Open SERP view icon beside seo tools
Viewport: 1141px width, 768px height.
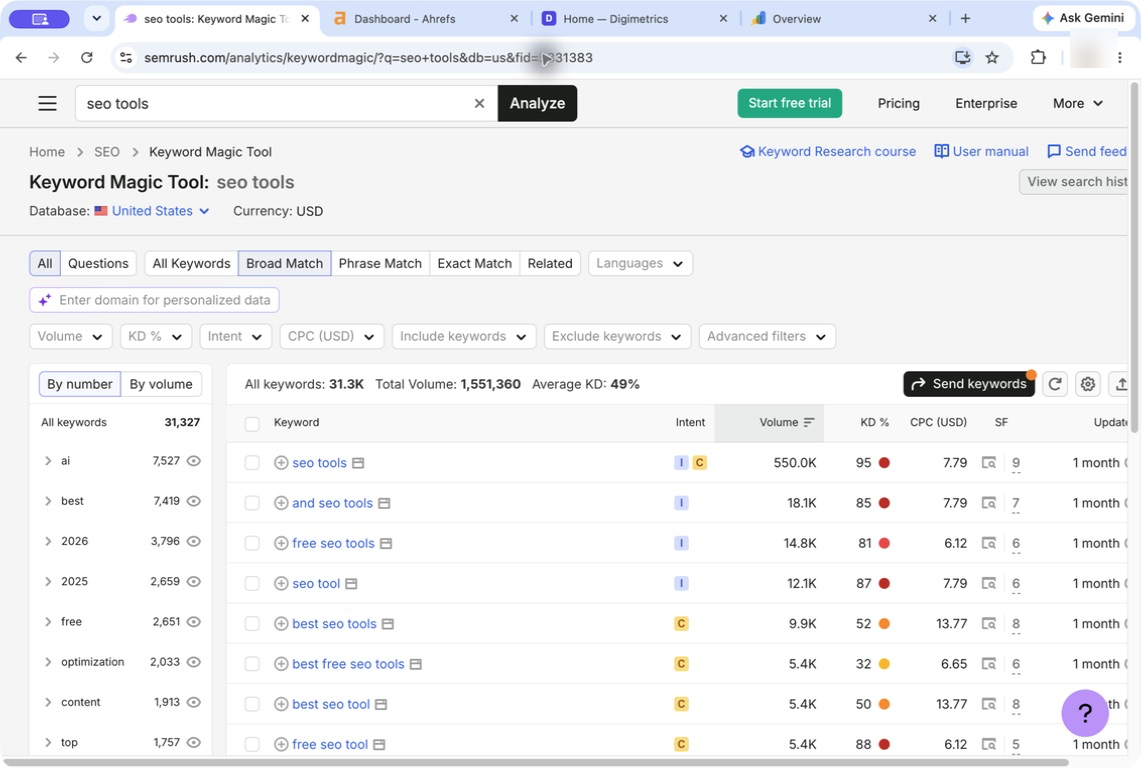tap(358, 463)
